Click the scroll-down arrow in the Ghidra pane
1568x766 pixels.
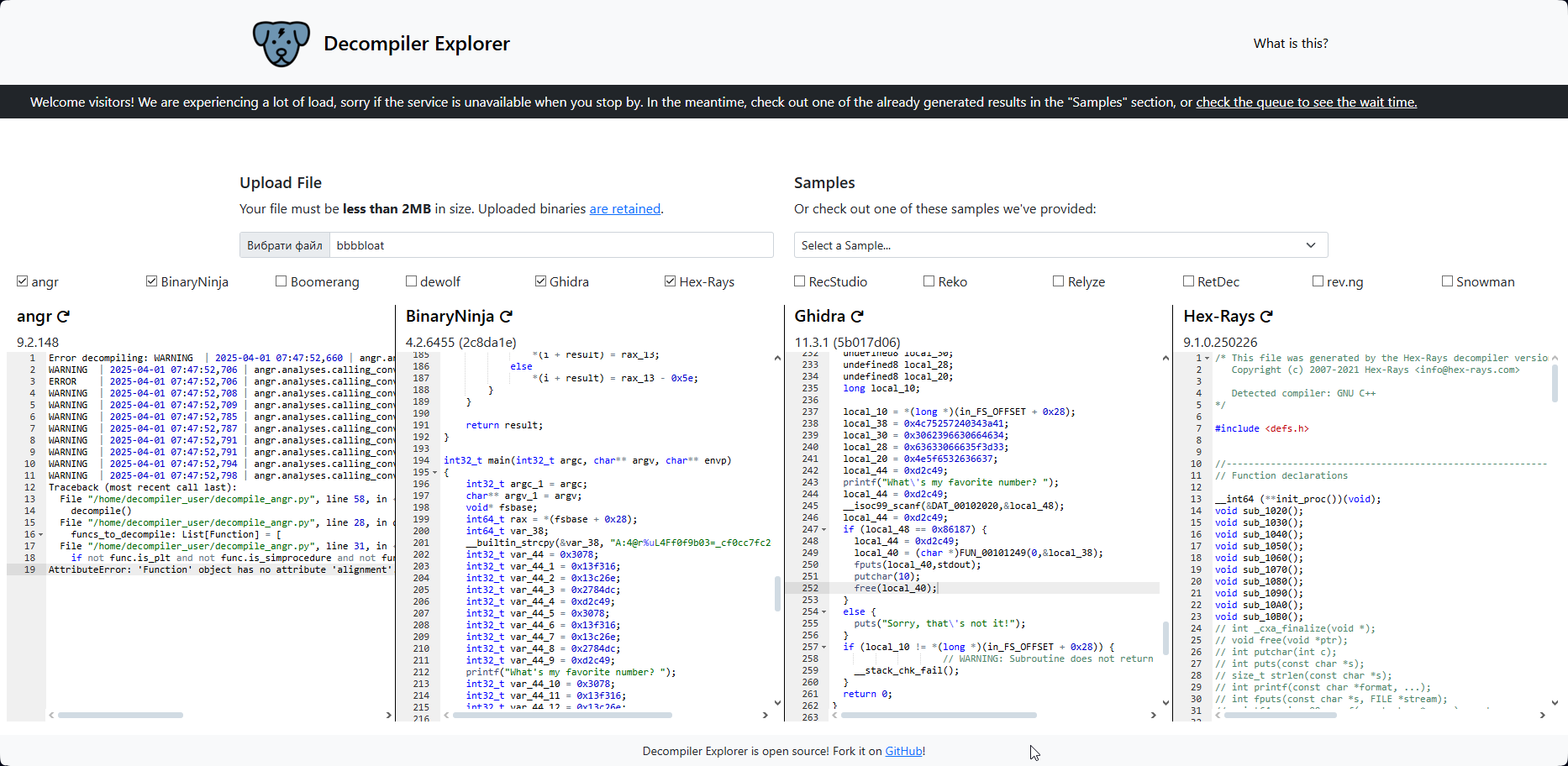[1165, 703]
